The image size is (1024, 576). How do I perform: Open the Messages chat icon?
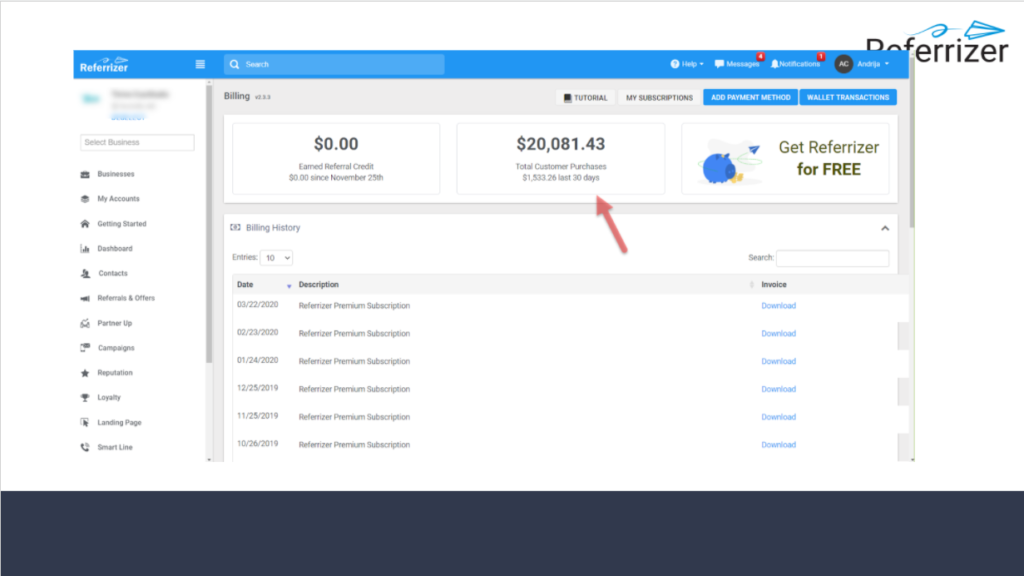720,64
